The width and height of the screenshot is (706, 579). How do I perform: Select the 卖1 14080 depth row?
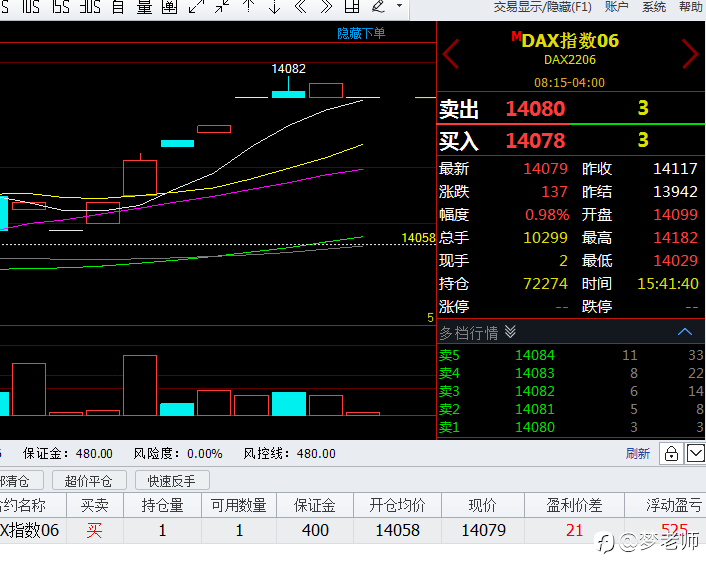pyautogui.click(x=571, y=427)
